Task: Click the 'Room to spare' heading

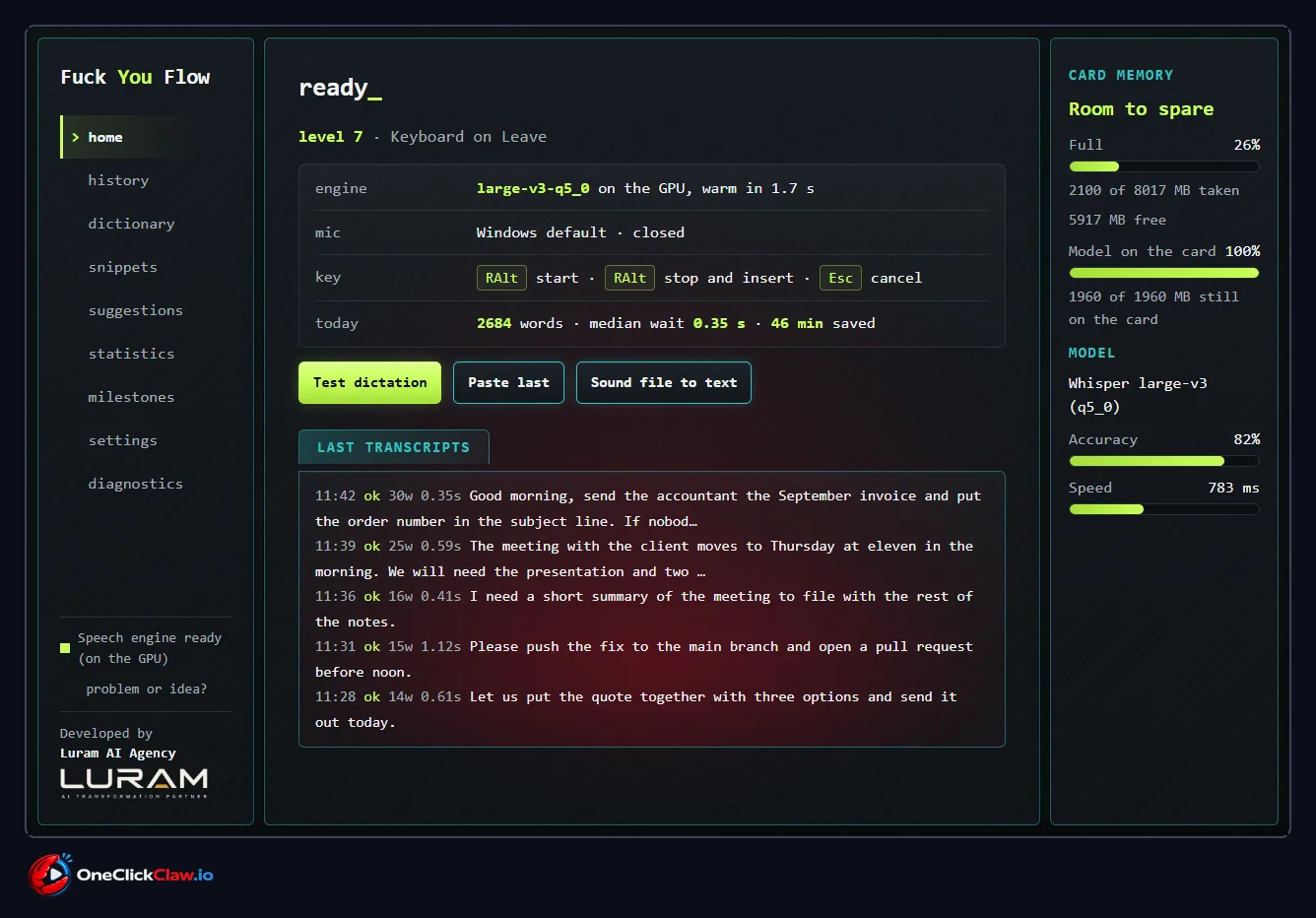Action: point(1141,109)
